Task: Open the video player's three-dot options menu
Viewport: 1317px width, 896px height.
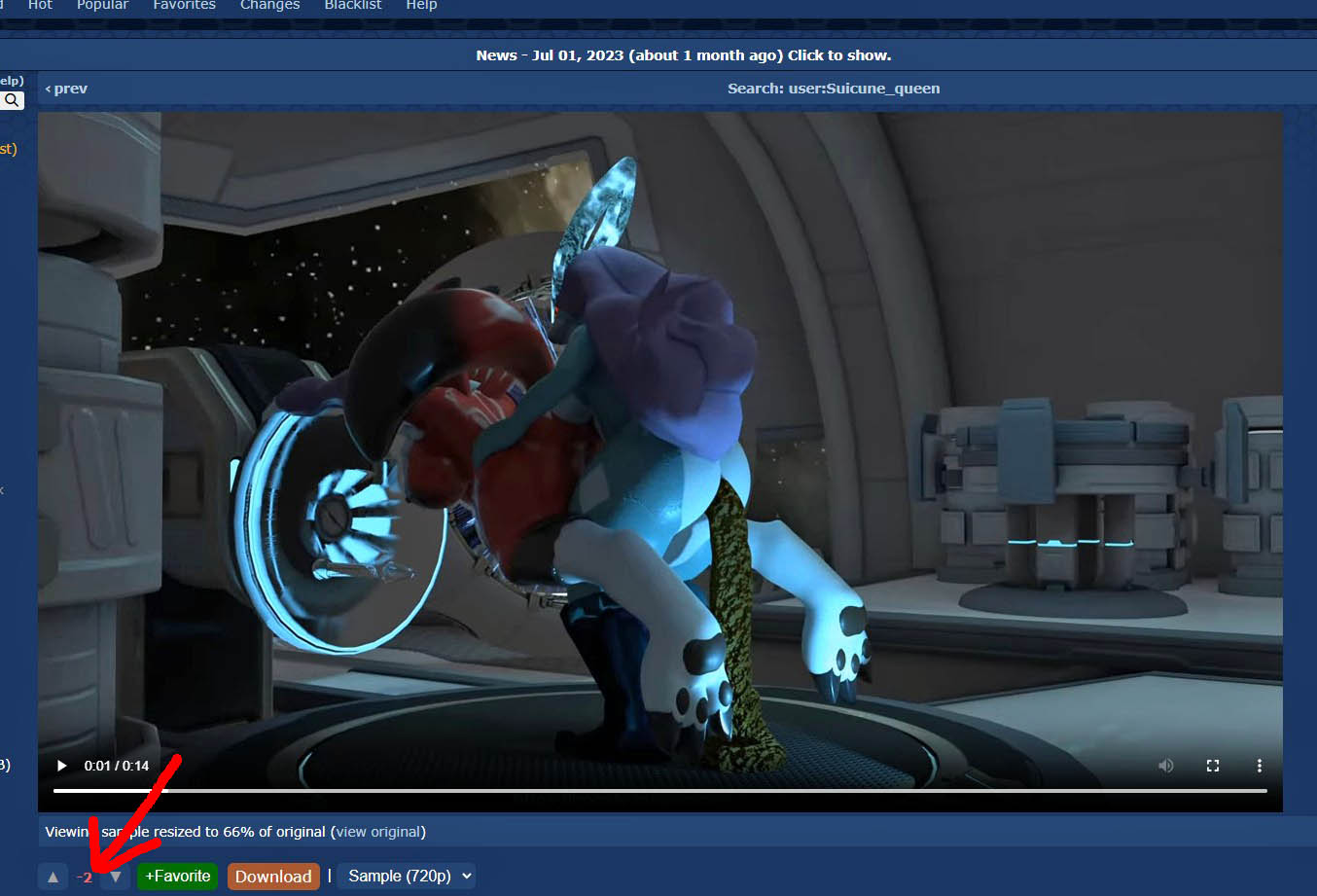Action: click(1260, 766)
